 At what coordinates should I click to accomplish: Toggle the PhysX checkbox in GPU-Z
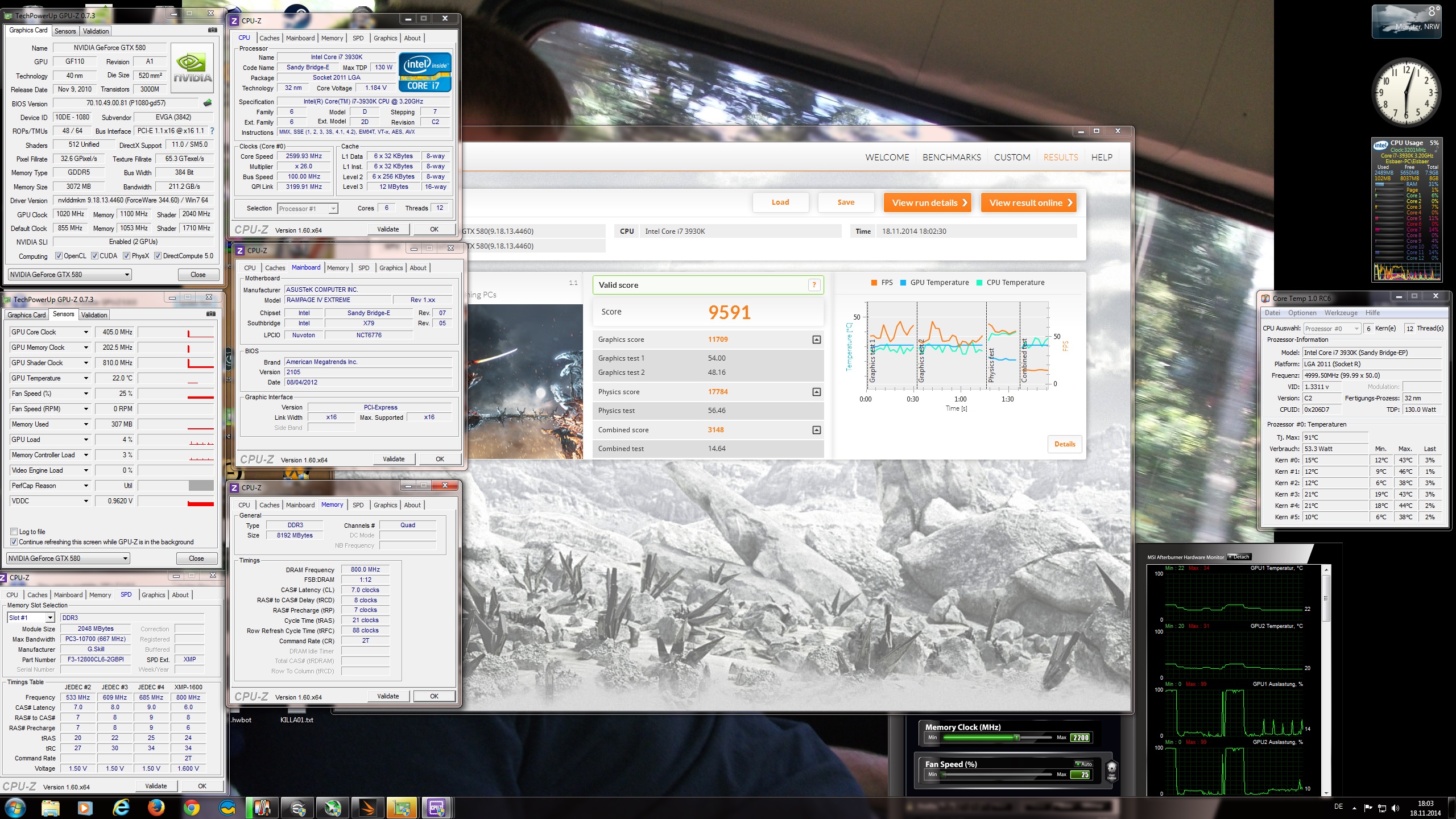tap(127, 256)
